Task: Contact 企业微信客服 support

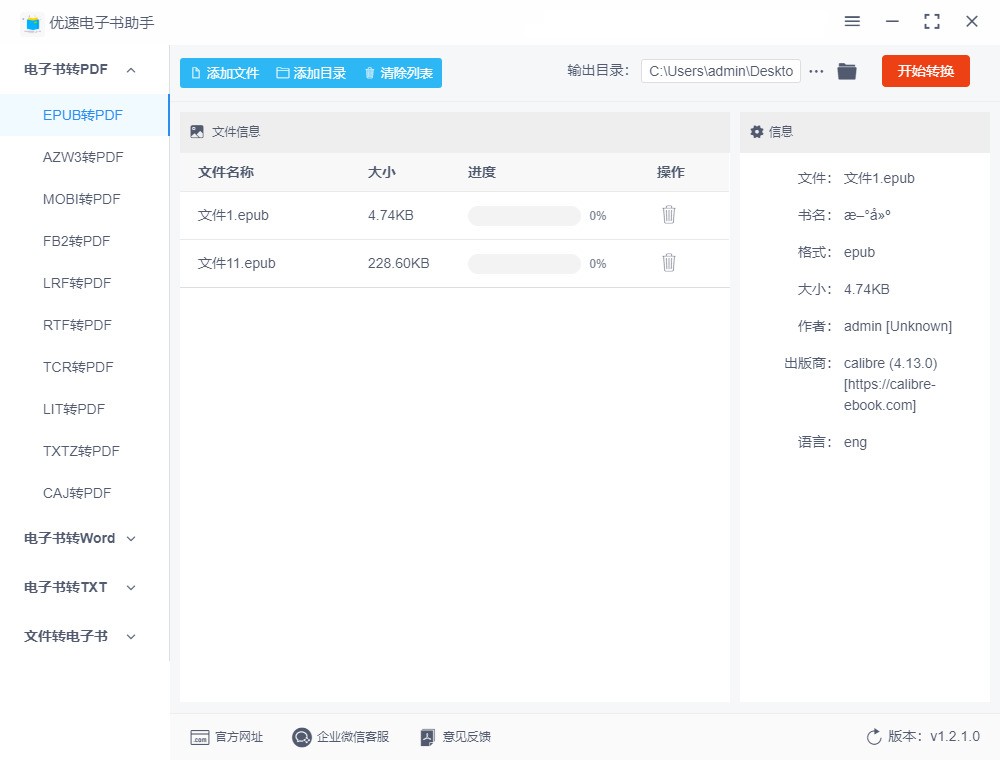Action: click(341, 737)
